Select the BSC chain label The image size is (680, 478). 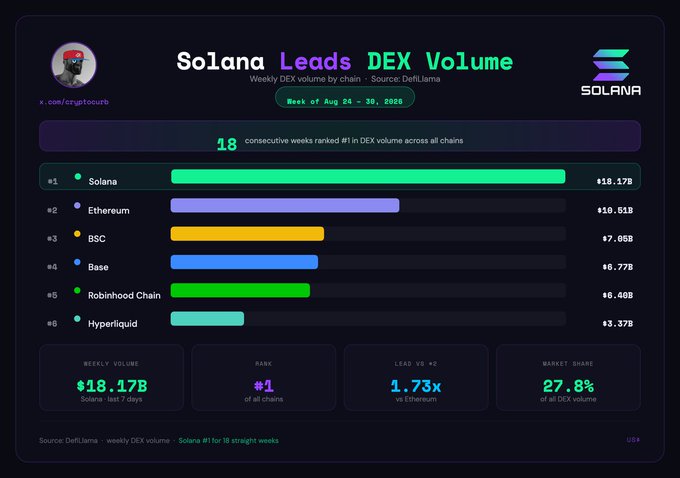[x=97, y=239]
